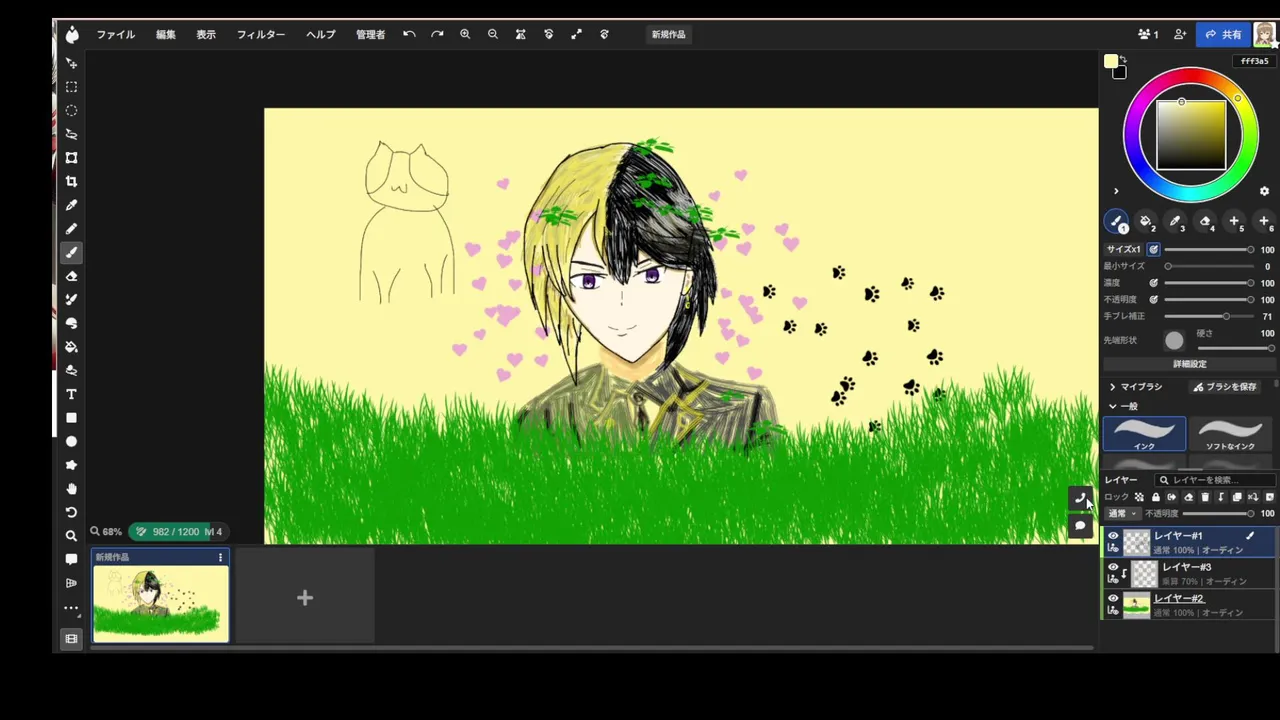Zoom out using the top bar magnifier minus
The height and width of the screenshot is (720, 1280).
[x=493, y=34]
